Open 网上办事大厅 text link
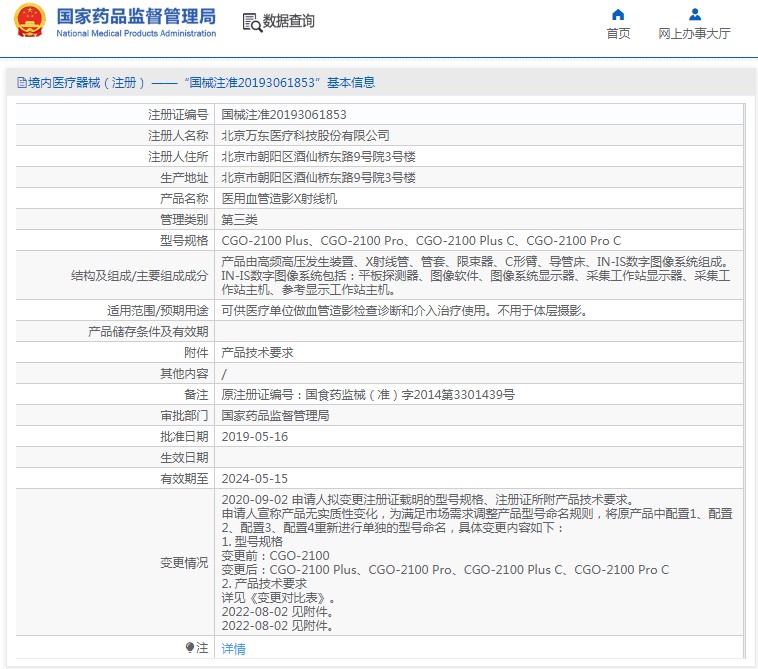This screenshot has width=758, height=669. pos(694,33)
